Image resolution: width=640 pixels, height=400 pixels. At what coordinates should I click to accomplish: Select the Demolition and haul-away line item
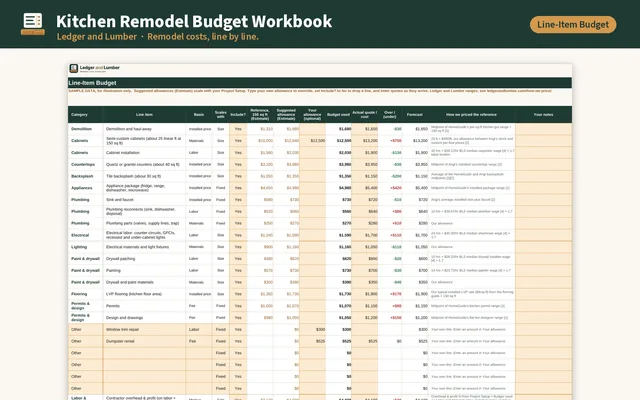(144, 129)
